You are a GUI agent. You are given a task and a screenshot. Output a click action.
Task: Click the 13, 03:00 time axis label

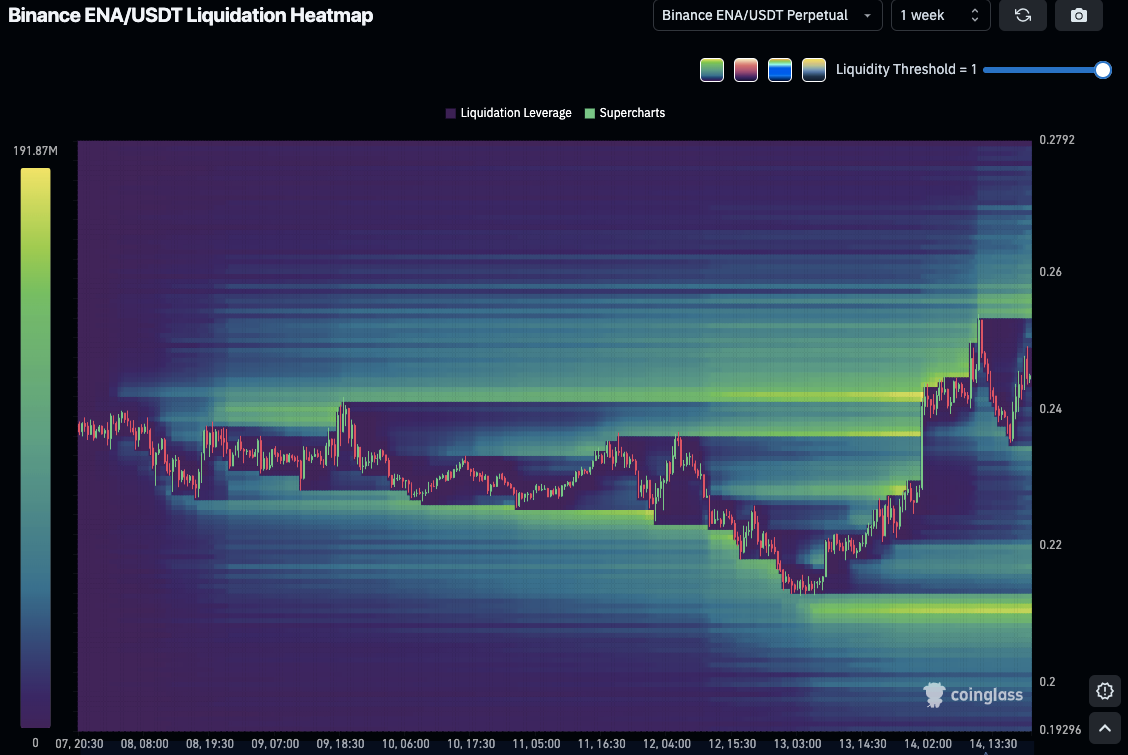tap(798, 744)
